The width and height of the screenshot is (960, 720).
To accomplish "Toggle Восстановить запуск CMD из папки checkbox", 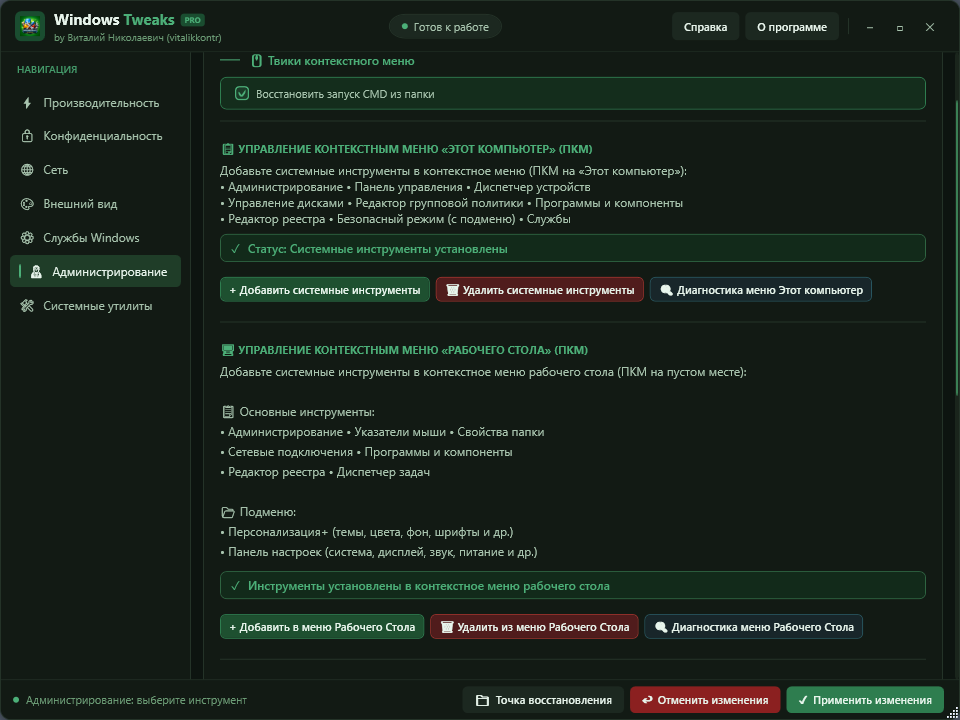I will pyautogui.click(x=242, y=94).
